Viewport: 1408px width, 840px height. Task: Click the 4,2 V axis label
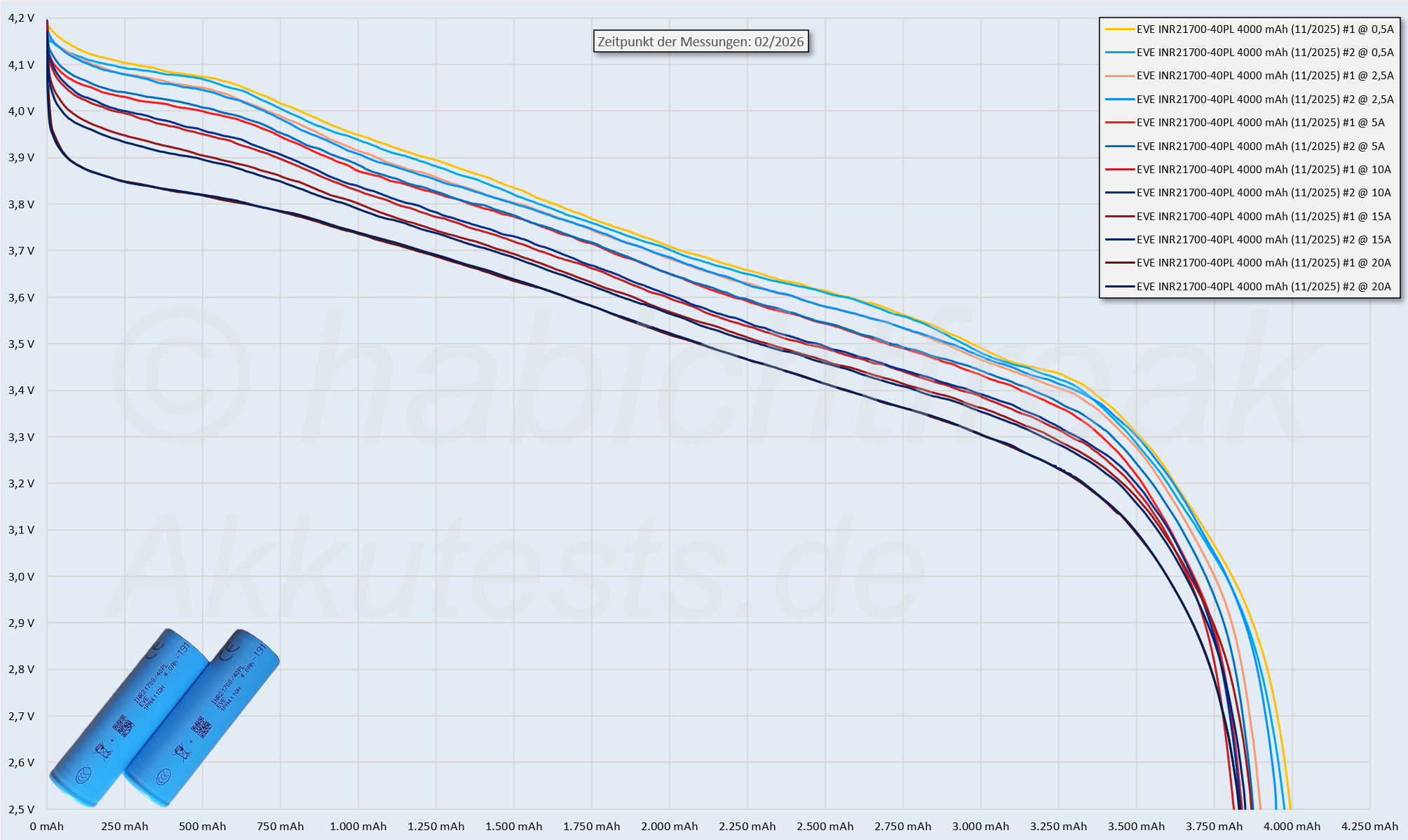click(21, 18)
